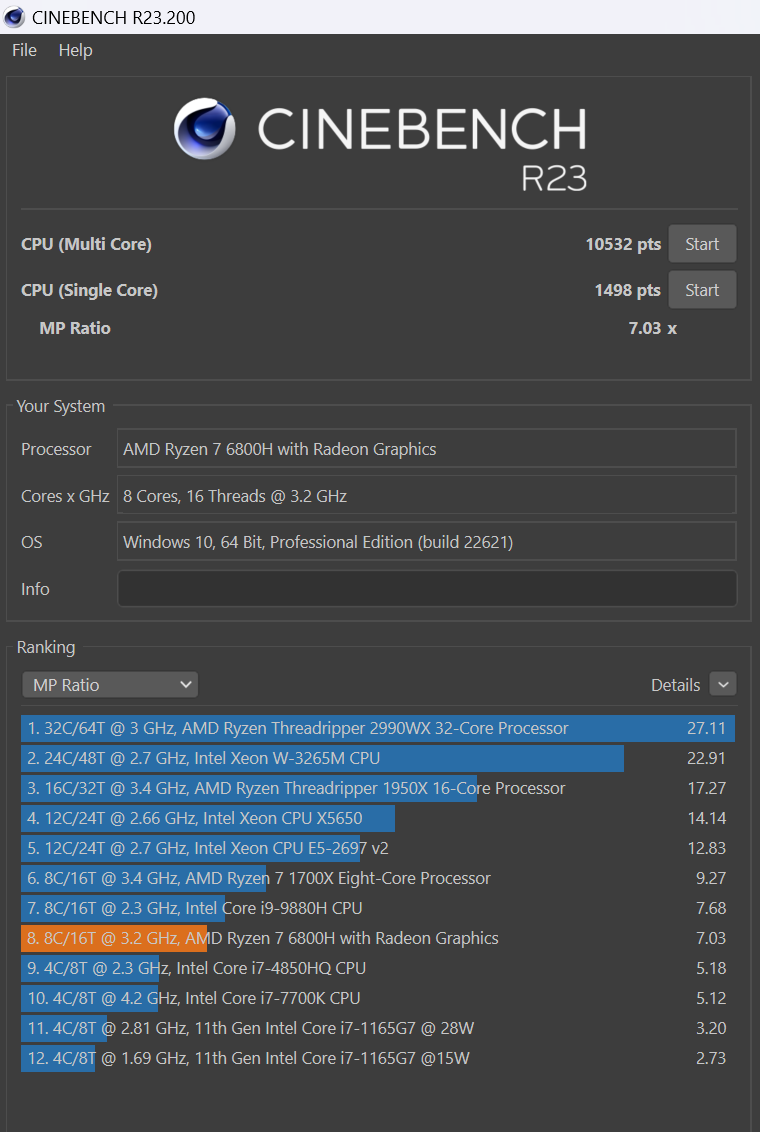Screen dimensions: 760x1132
Task: Select the i7-1165G7 @15W ranking row
Action: [378, 1058]
